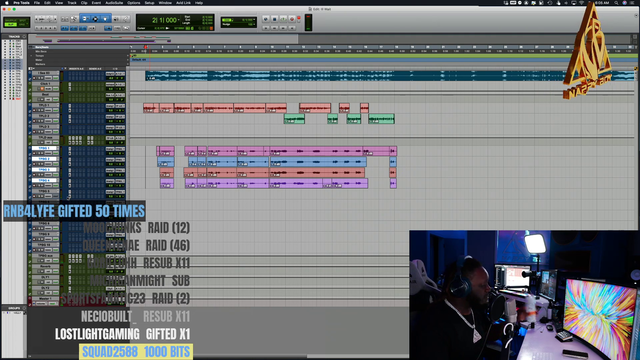Click the horizontal zoom out button
The width and height of the screenshot is (640, 360).
[36, 19]
